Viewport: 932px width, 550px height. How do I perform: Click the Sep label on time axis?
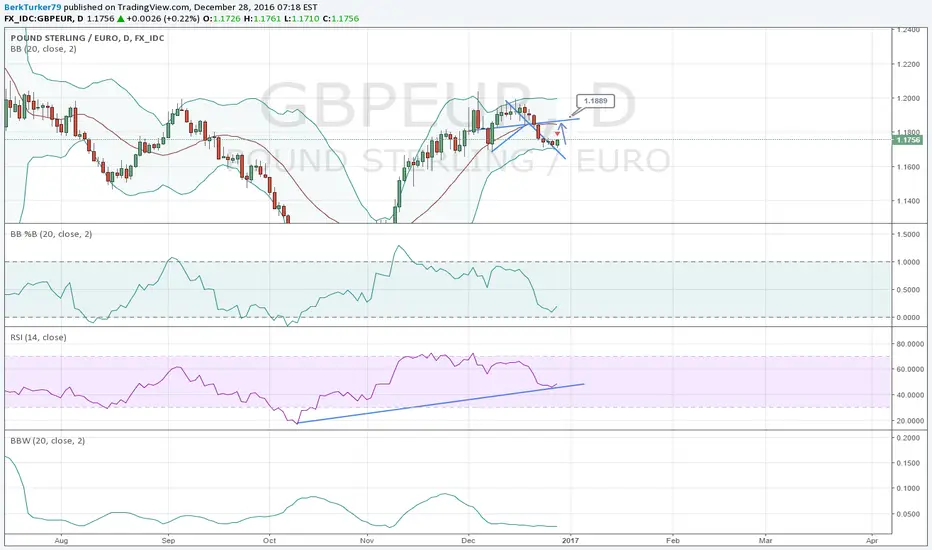click(x=168, y=540)
